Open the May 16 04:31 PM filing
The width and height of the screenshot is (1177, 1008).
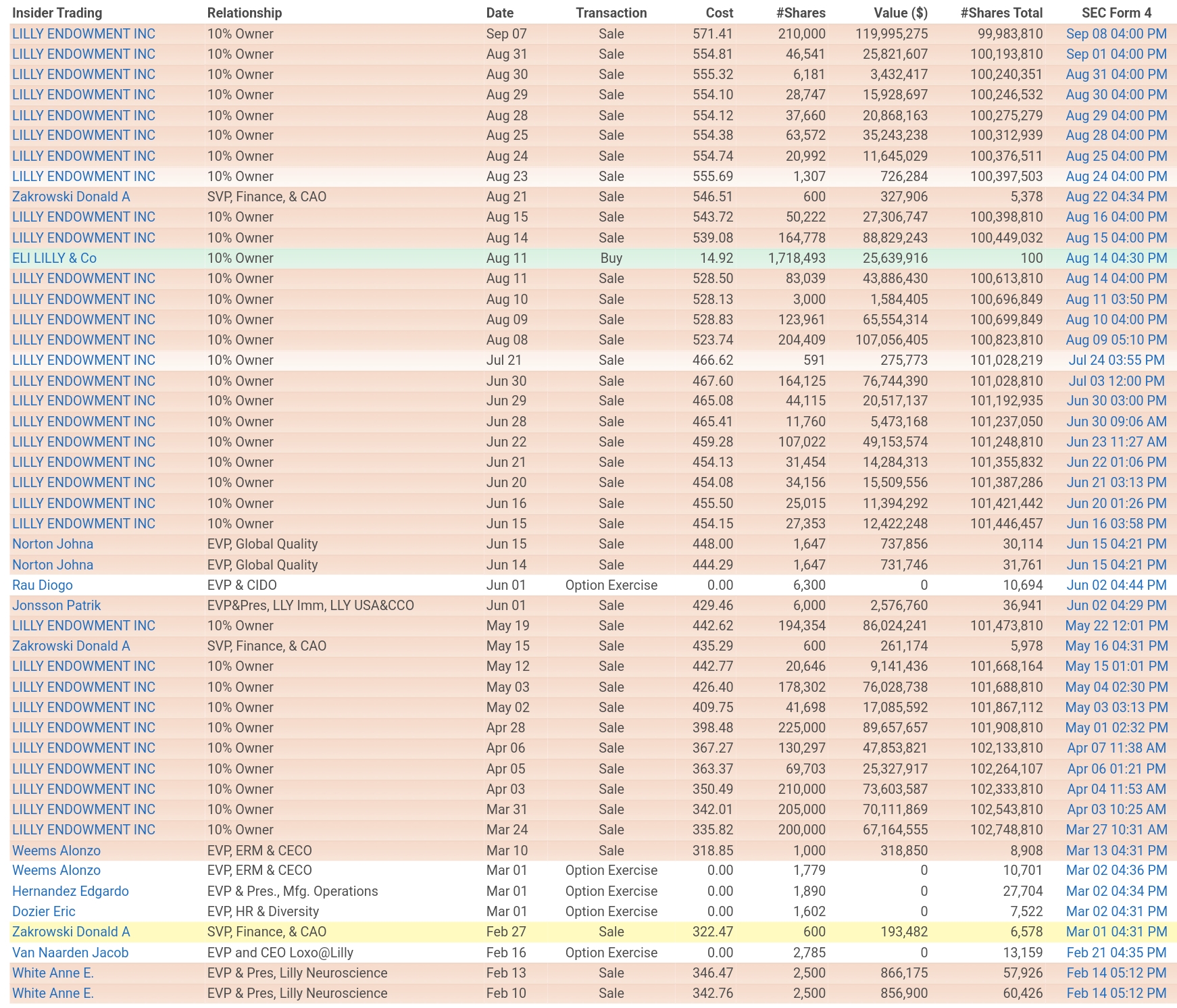[1116, 646]
